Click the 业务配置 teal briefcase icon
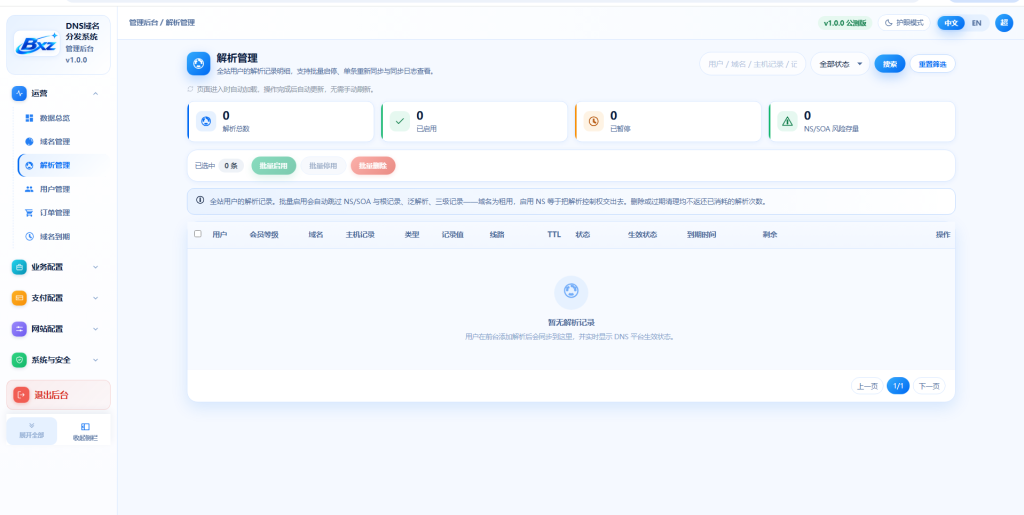The image size is (1024, 515). click(20, 267)
